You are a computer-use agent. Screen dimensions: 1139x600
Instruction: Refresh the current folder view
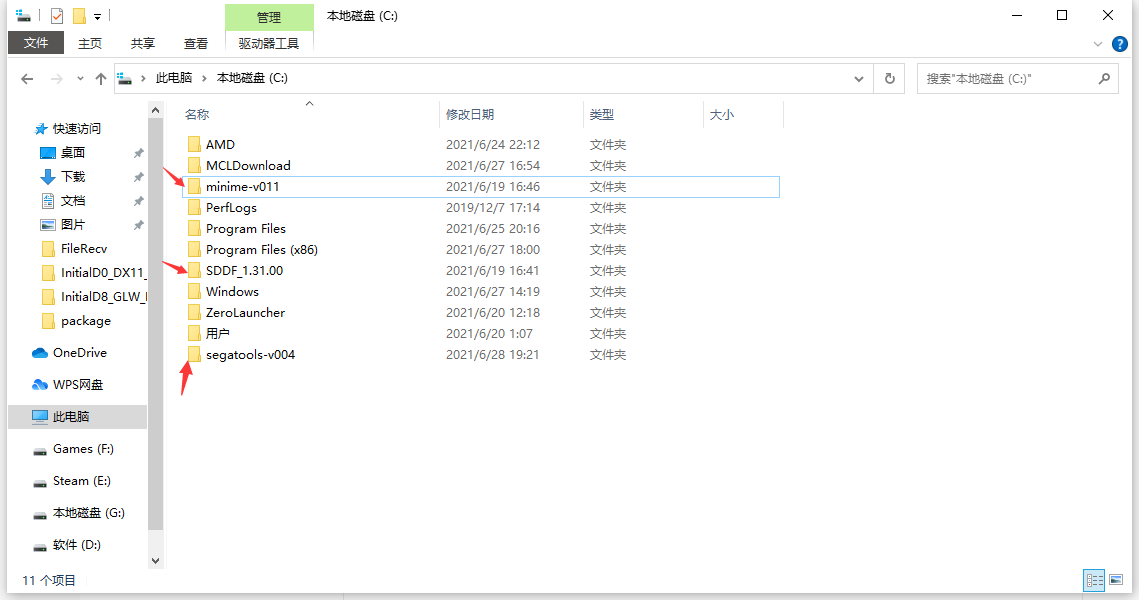pyautogui.click(x=889, y=78)
